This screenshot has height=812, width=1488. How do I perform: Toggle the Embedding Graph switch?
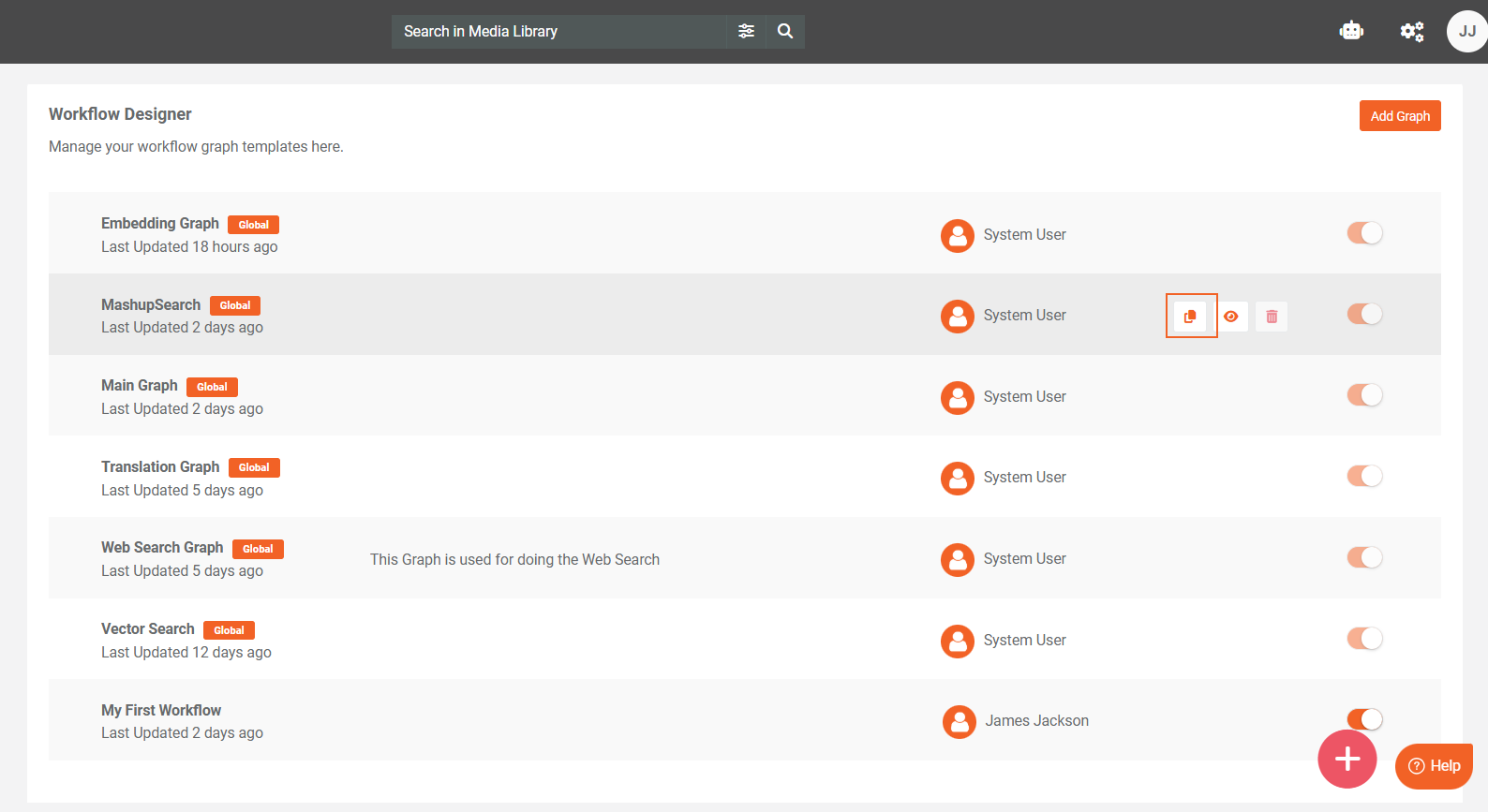pyautogui.click(x=1364, y=233)
